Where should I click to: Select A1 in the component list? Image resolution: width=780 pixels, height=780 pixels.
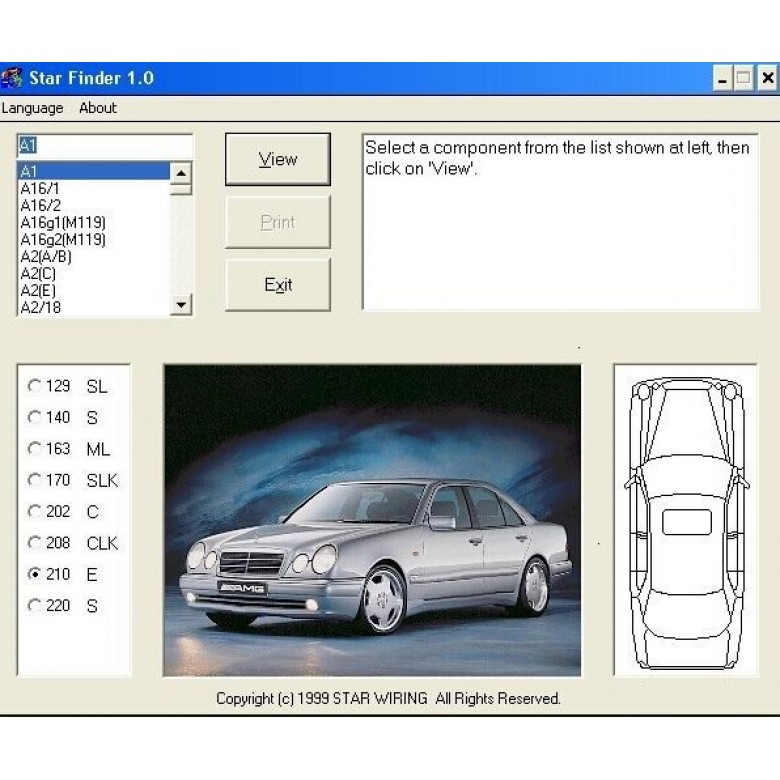(94, 171)
